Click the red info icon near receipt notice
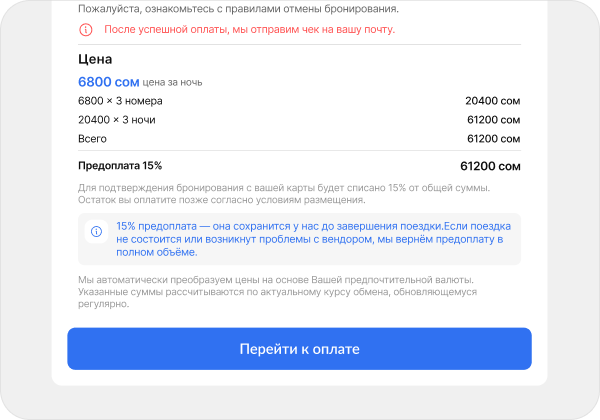 point(85,30)
